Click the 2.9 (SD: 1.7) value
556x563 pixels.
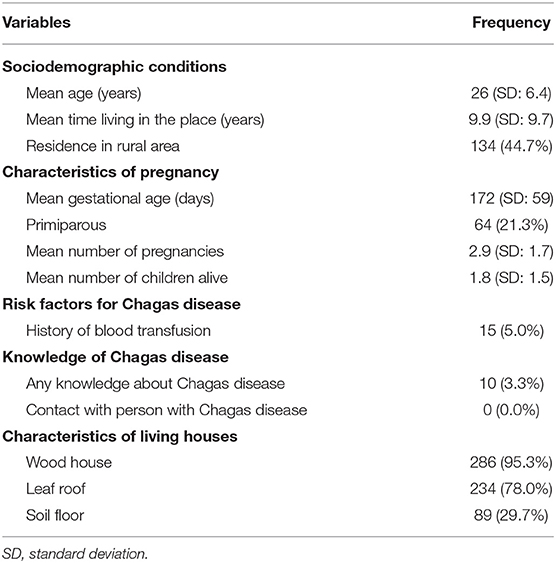[x=511, y=251]
